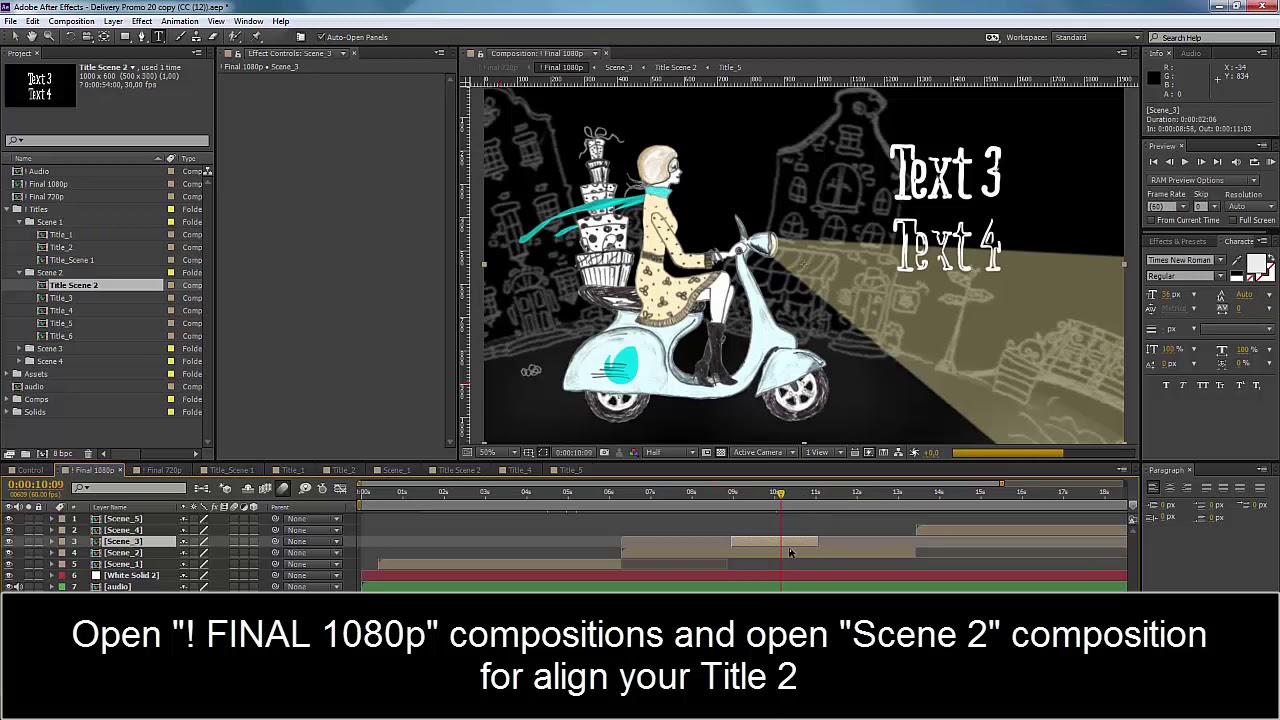Open Parent None dropdown for Scene_1 layer

point(313,564)
